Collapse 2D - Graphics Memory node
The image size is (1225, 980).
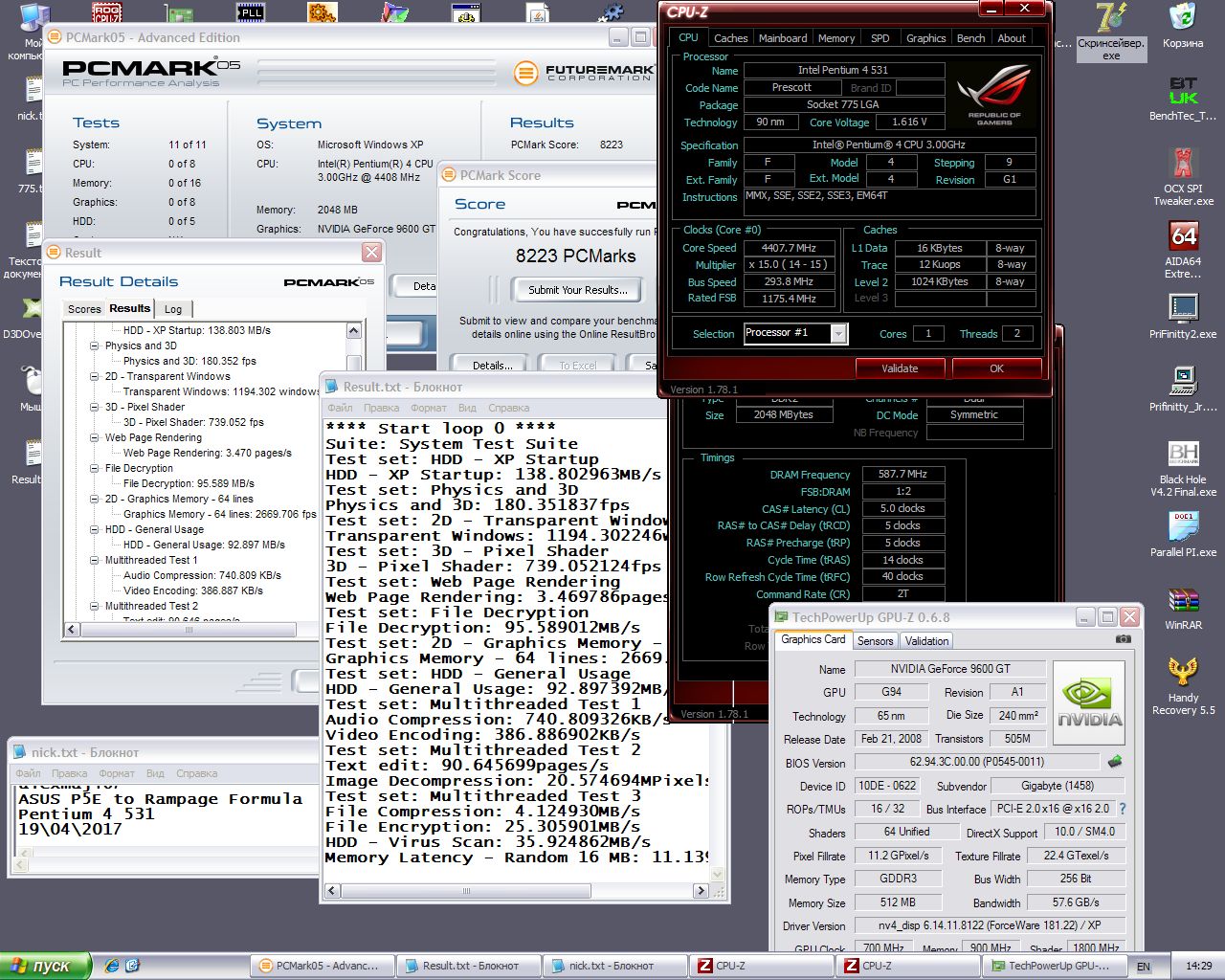(95, 499)
